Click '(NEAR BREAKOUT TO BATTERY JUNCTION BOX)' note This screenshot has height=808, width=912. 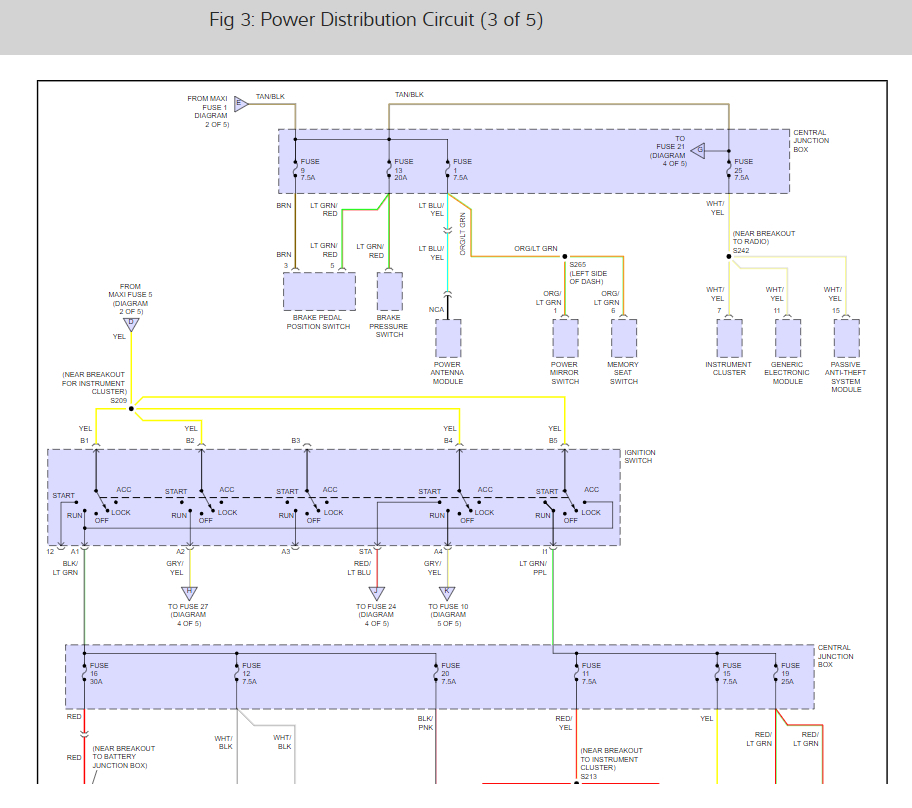point(123,757)
